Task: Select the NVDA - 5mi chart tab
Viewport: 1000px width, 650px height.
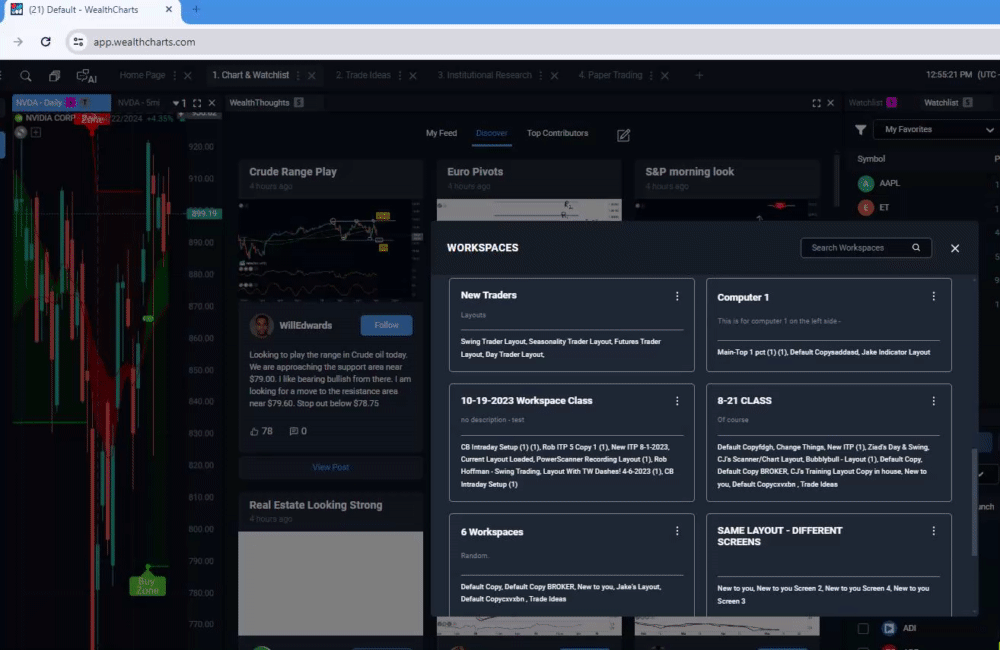Action: coord(138,103)
